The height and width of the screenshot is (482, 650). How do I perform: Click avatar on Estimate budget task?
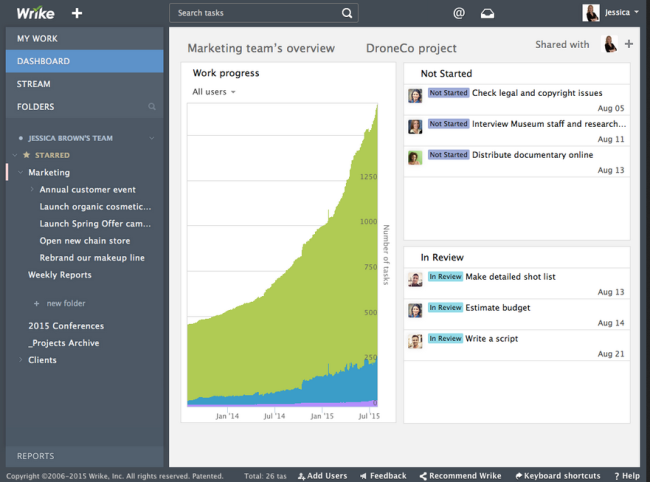(x=415, y=310)
